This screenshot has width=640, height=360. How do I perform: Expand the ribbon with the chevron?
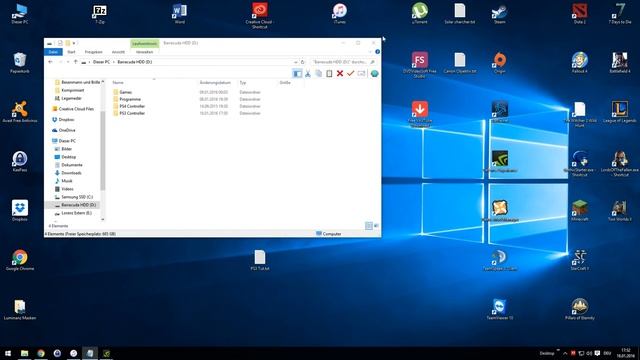tap(371, 52)
